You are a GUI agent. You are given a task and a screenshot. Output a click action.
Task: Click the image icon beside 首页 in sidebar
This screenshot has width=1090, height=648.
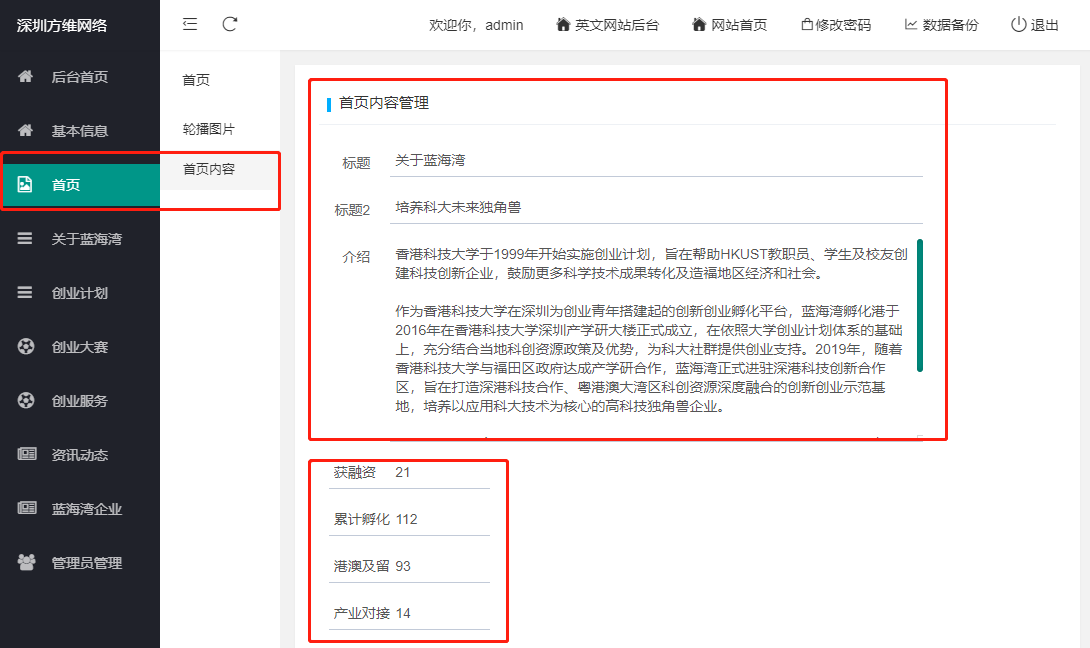[25, 184]
